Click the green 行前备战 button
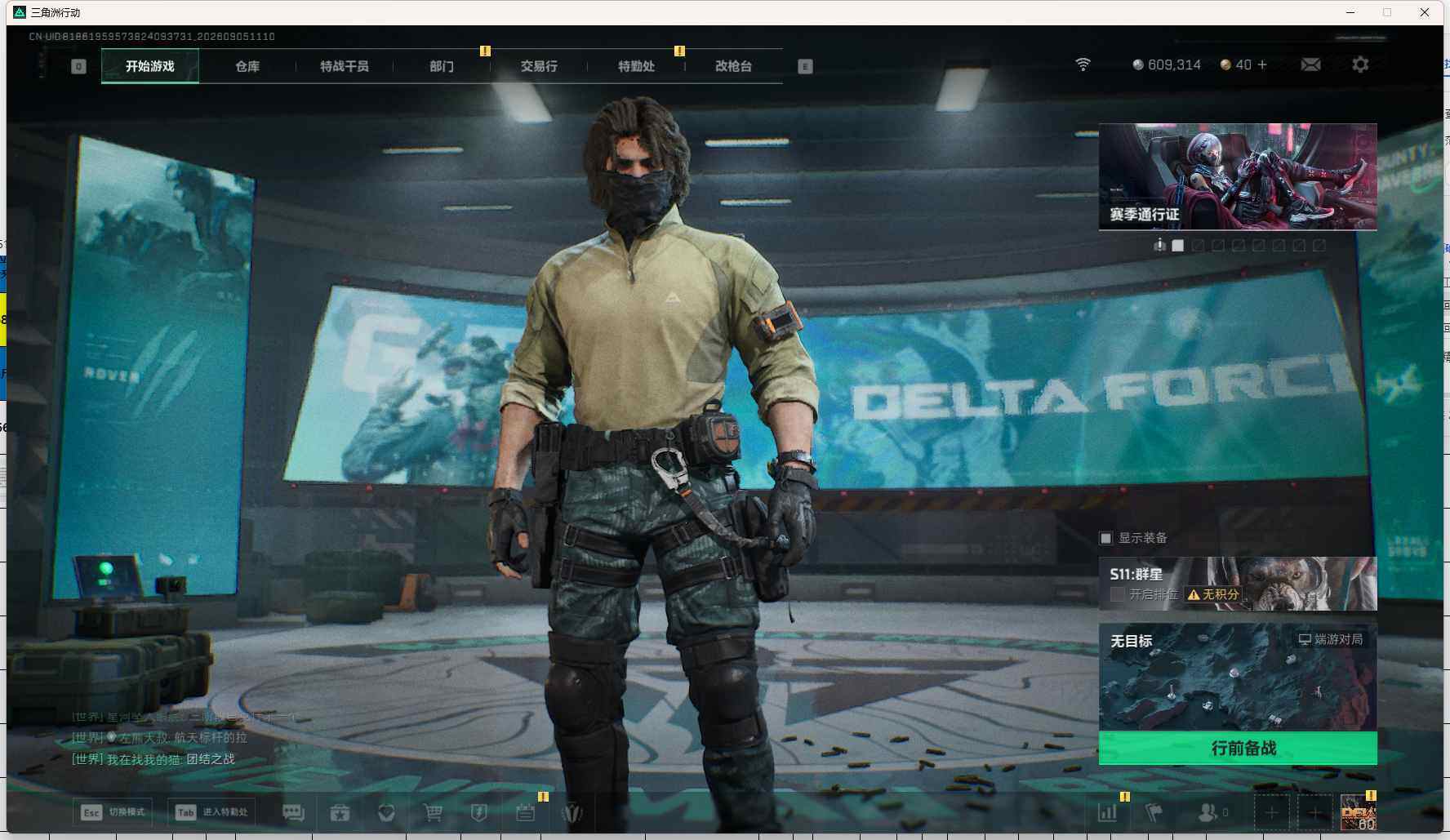Image resolution: width=1450 pixels, height=840 pixels. tap(1238, 748)
